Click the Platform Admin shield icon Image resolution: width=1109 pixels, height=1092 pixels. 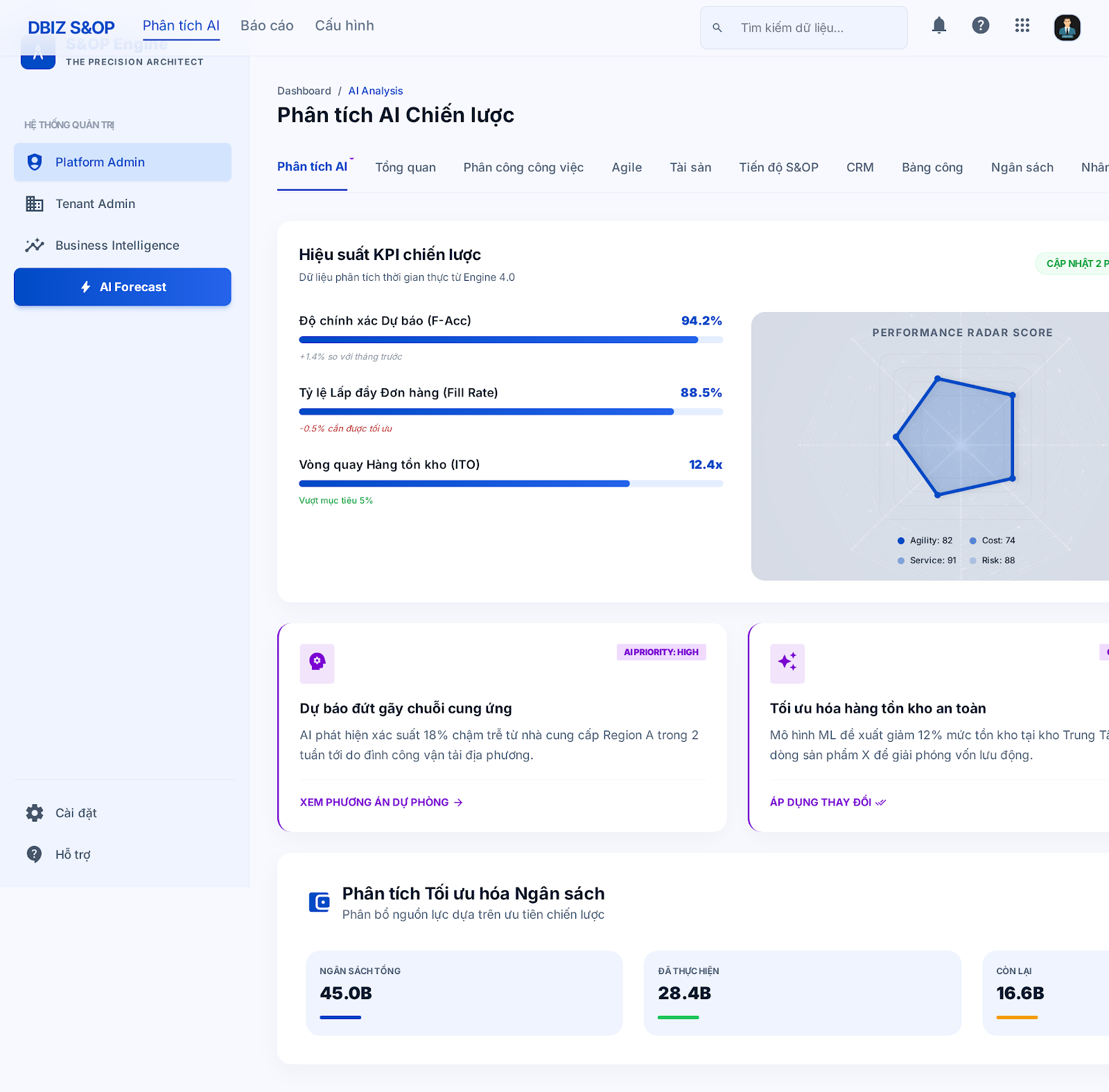[35, 162]
